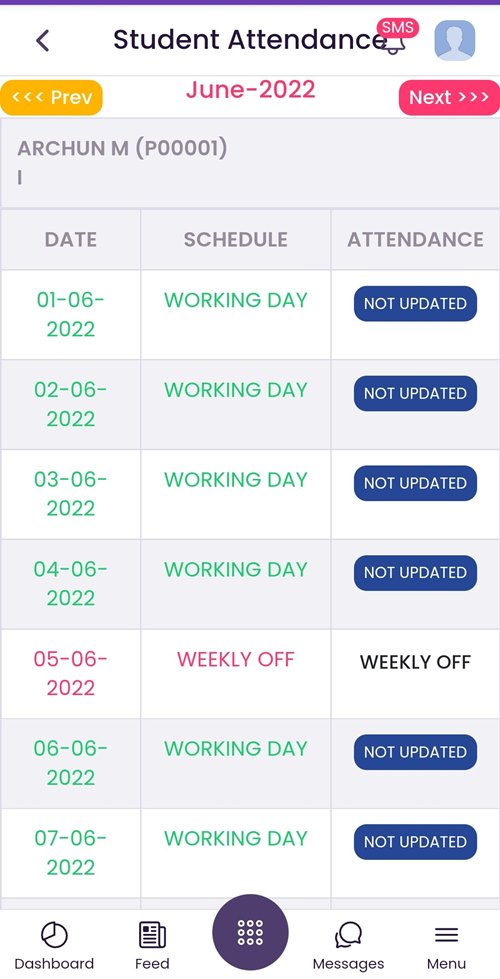
Task: Open the user profile avatar
Action: coord(454,41)
